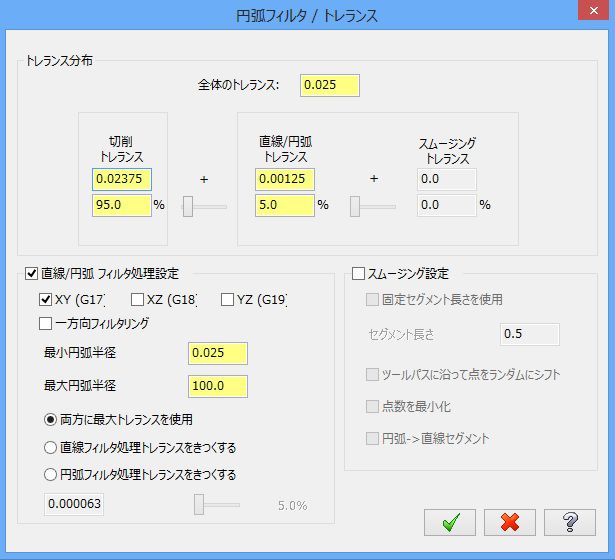615x560 pixels.
Task: Click 直線/円弧トレランス value field 0.00125
Action: tap(285, 180)
